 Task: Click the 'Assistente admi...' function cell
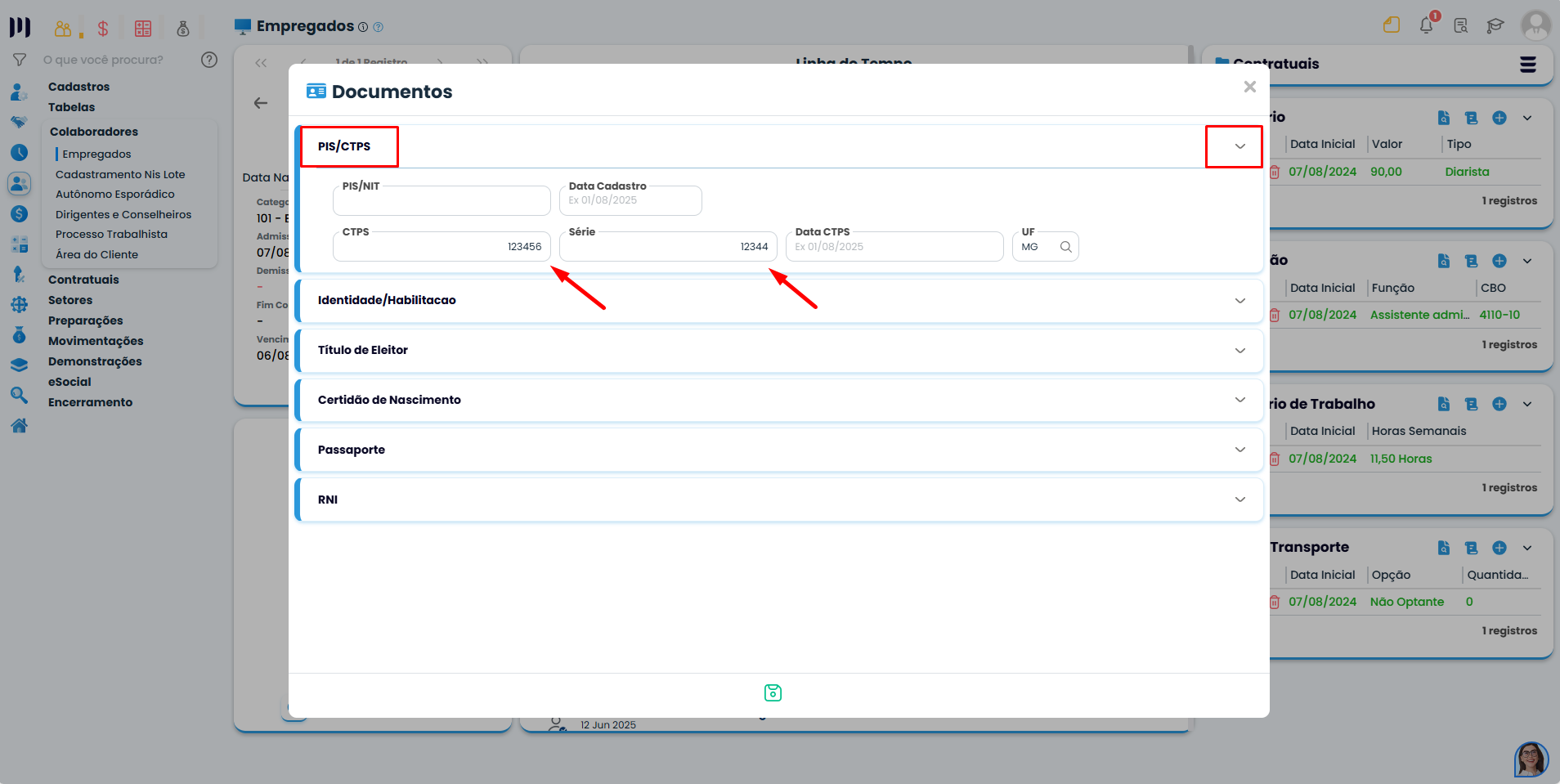[1419, 315]
